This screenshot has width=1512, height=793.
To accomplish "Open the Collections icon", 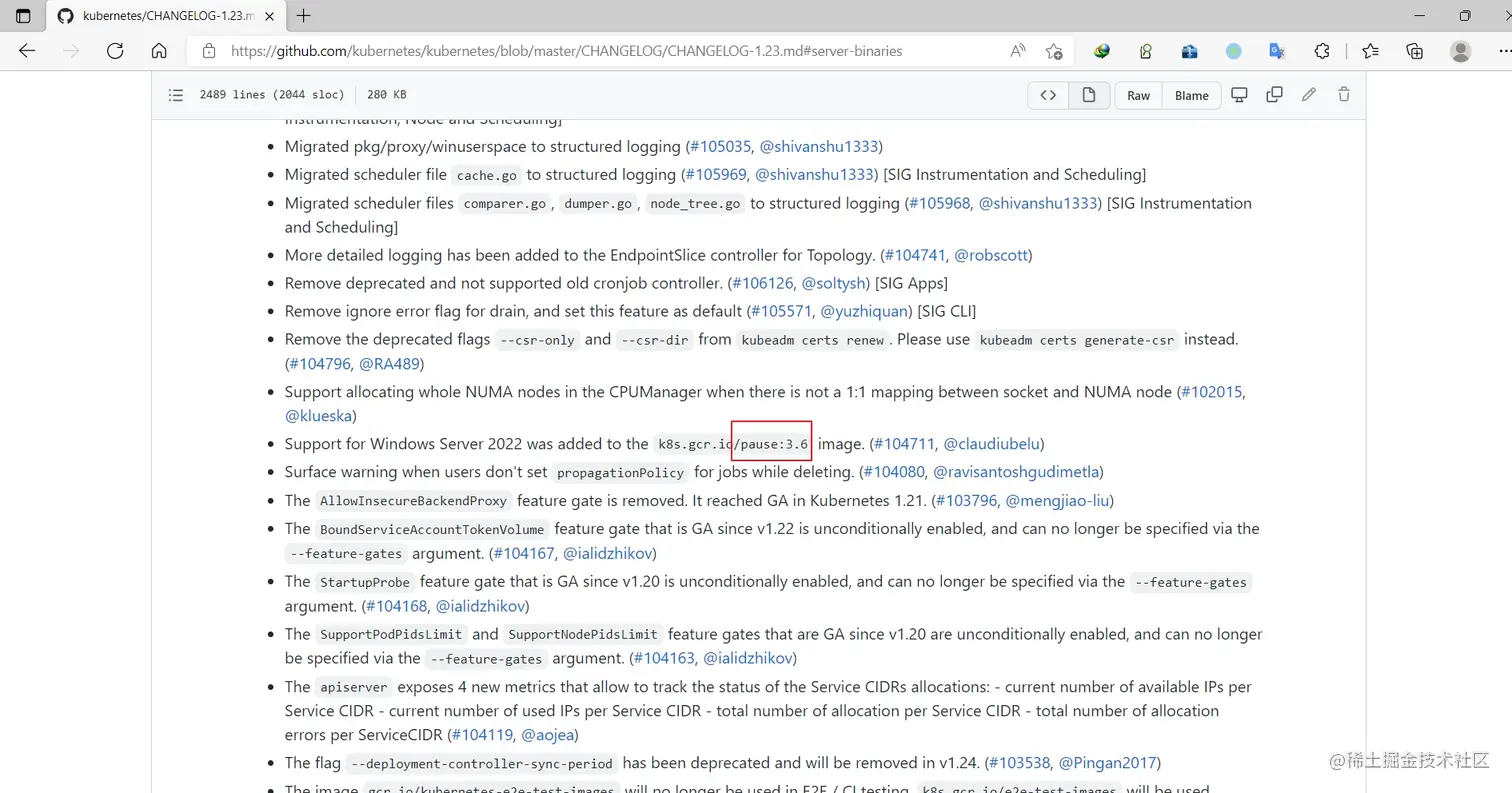I will 1415,51.
